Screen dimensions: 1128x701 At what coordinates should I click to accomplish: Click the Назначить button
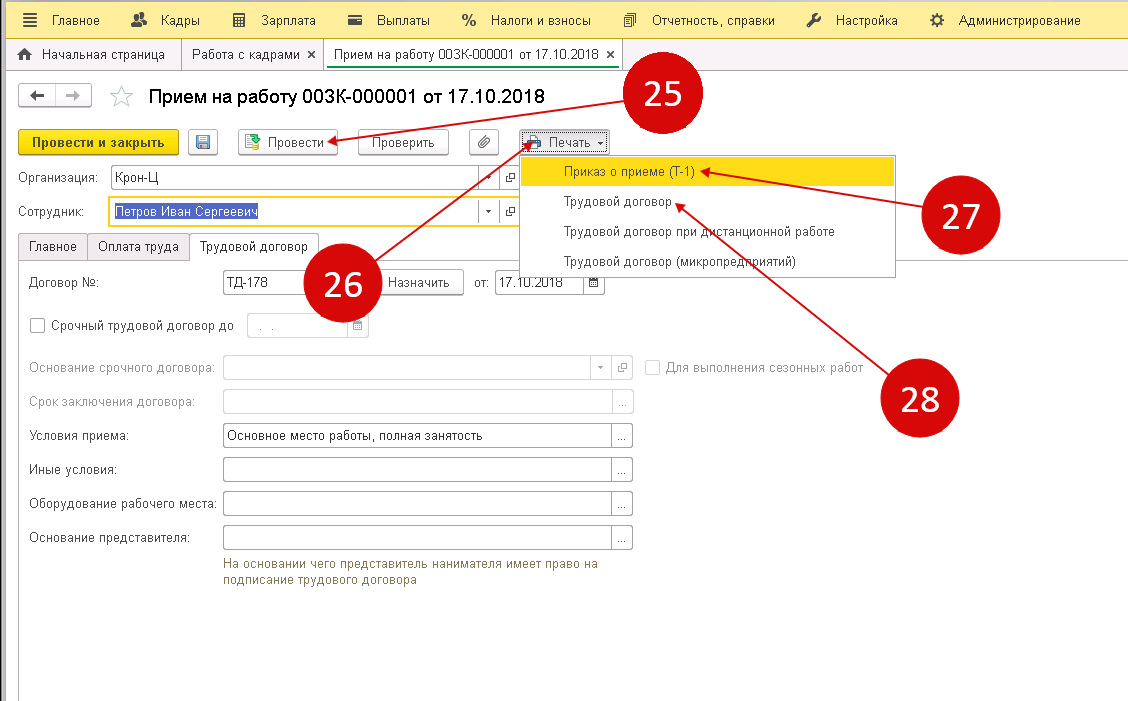(419, 283)
